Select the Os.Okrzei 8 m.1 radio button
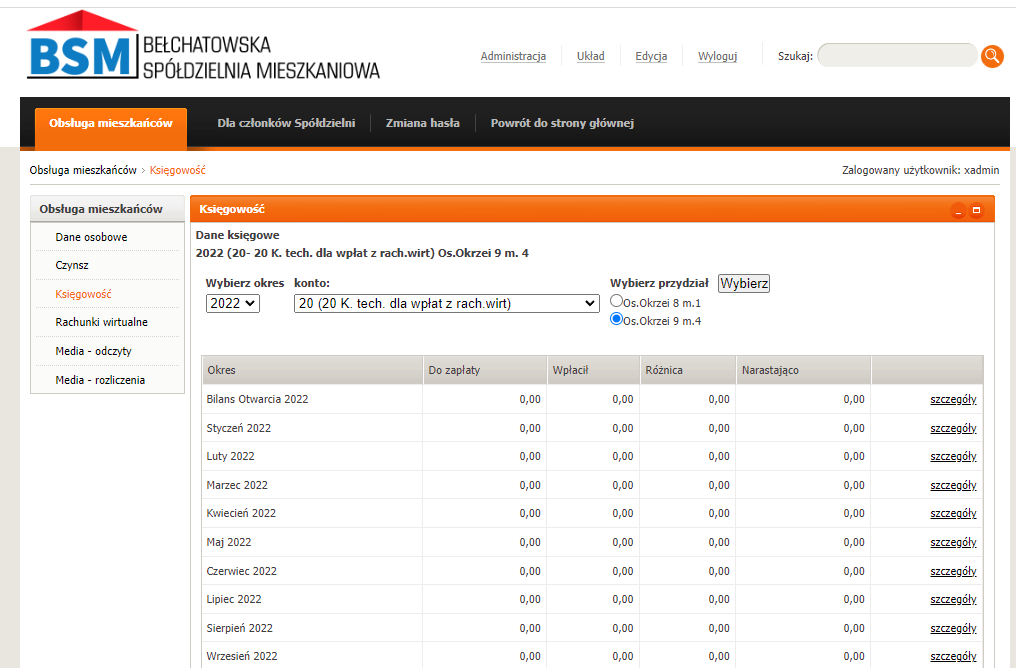Image resolution: width=1016 pixels, height=668 pixels. 616,302
